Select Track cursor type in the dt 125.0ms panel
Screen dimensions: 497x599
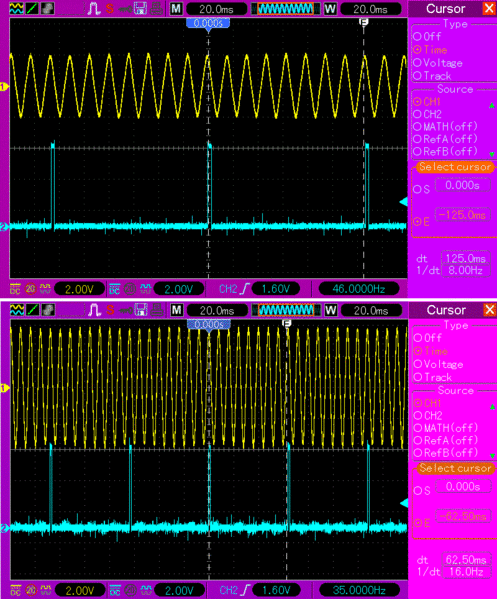click(432, 76)
